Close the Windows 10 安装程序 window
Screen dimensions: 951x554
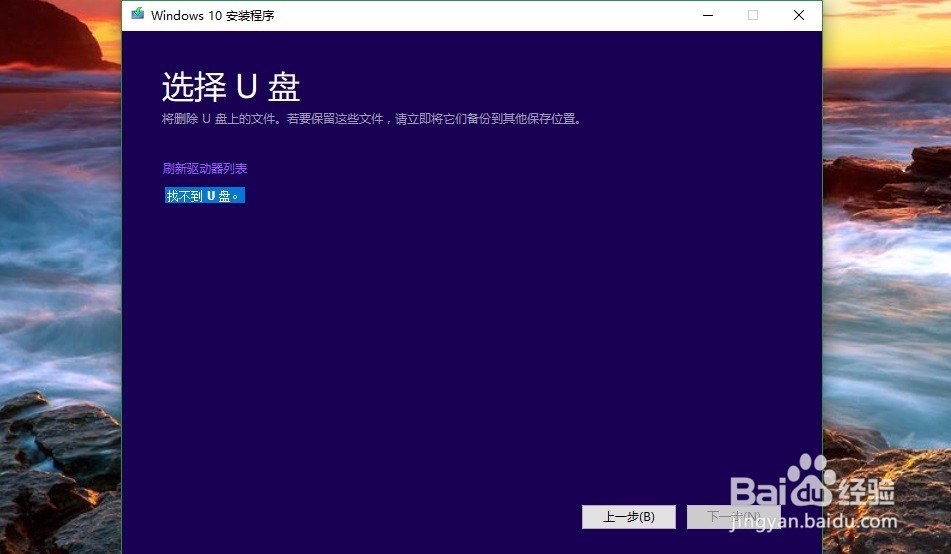[x=799, y=15]
